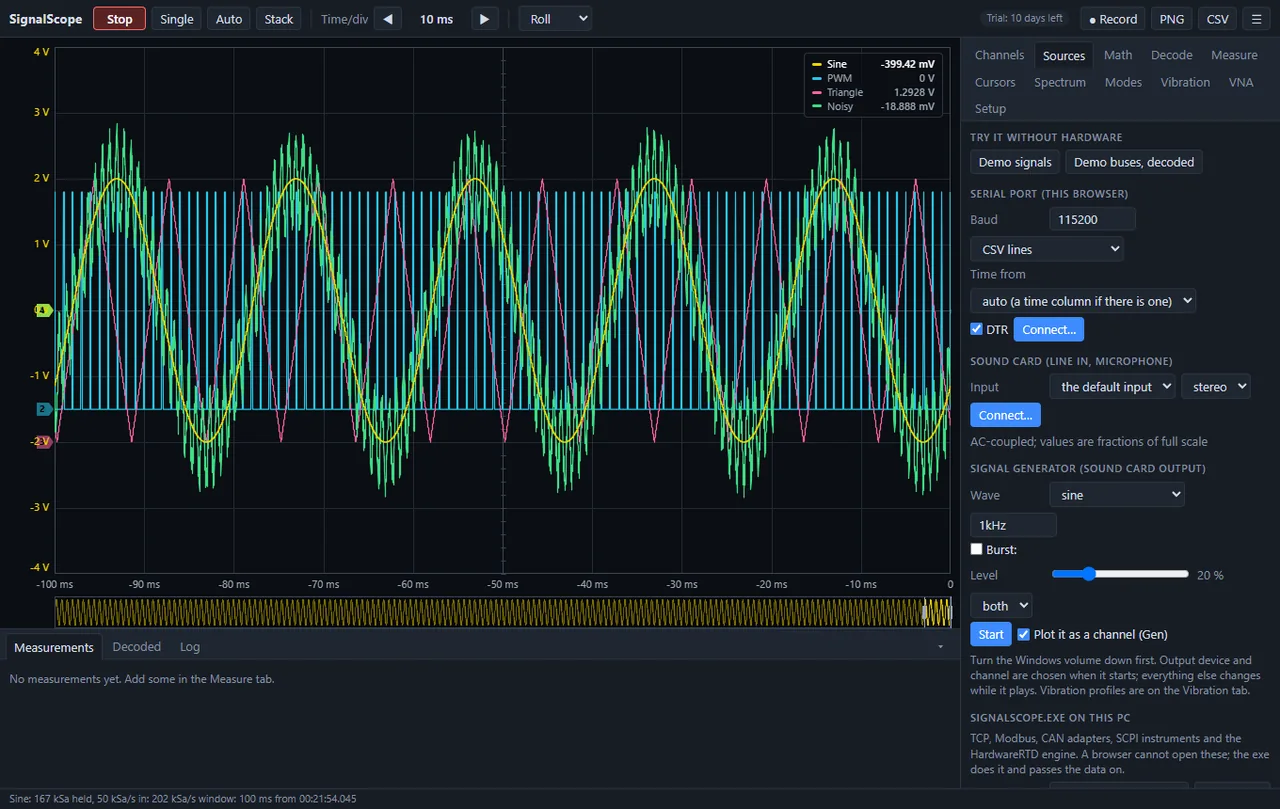The height and width of the screenshot is (809, 1280).
Task: Open the Time from auto dropdown
Action: pyautogui.click(x=1083, y=300)
